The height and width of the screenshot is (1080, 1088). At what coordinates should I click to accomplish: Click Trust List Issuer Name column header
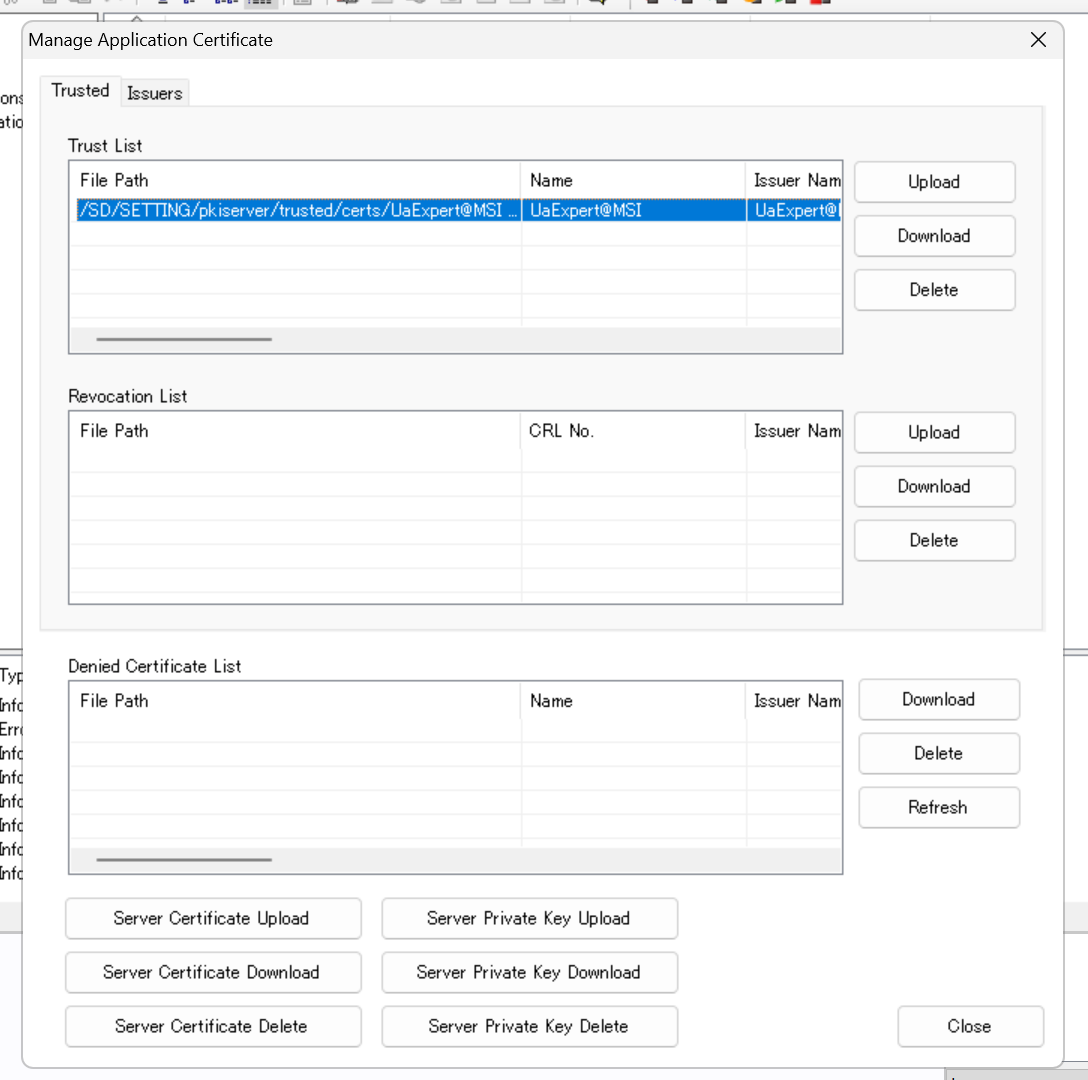click(794, 180)
